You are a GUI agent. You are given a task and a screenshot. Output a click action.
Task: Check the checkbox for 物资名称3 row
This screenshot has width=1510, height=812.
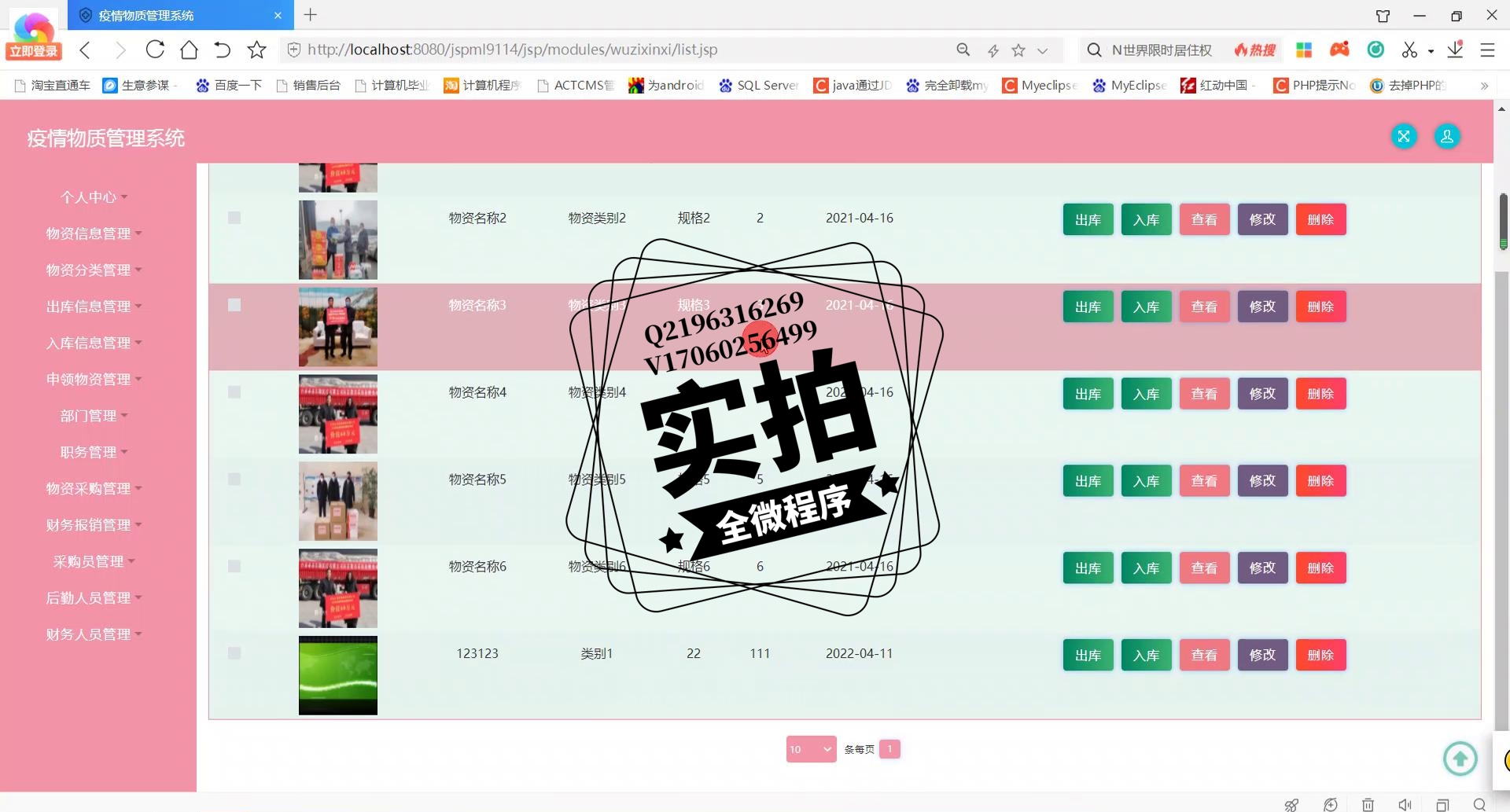coord(234,305)
